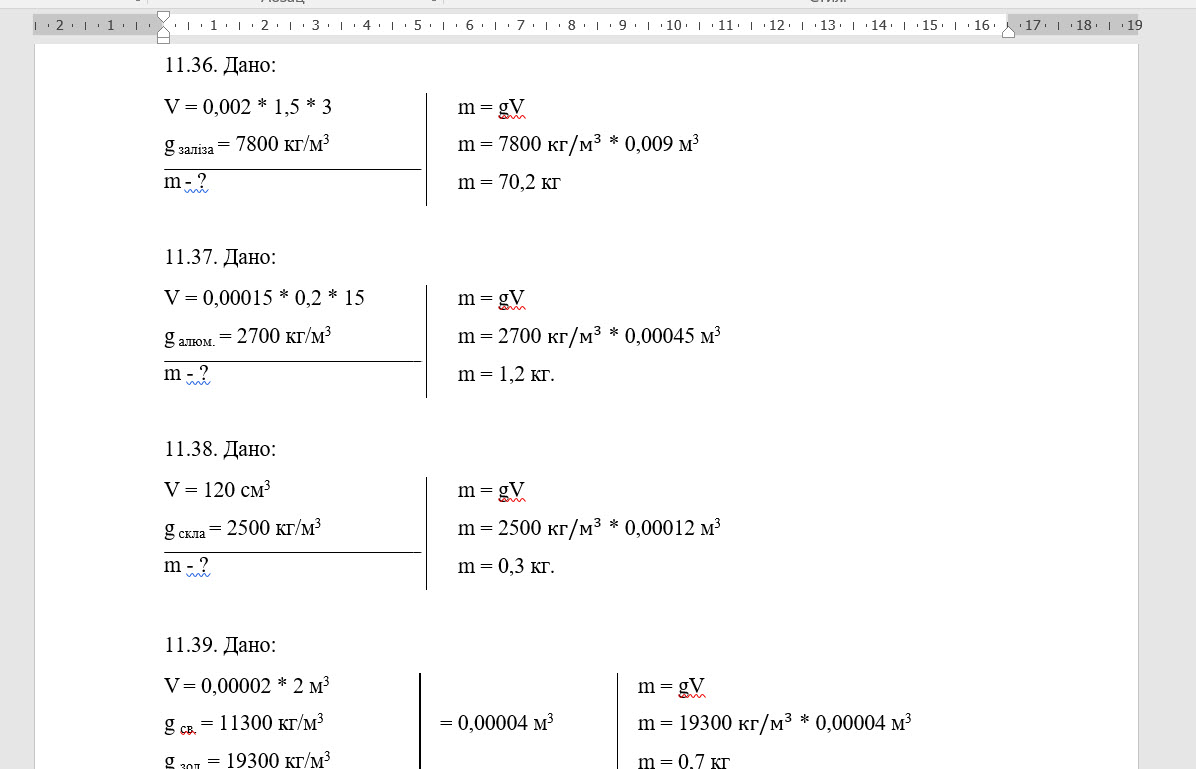
Task: Click the lead density line '11300 кг/м3'
Action: pyautogui.click(x=244, y=723)
